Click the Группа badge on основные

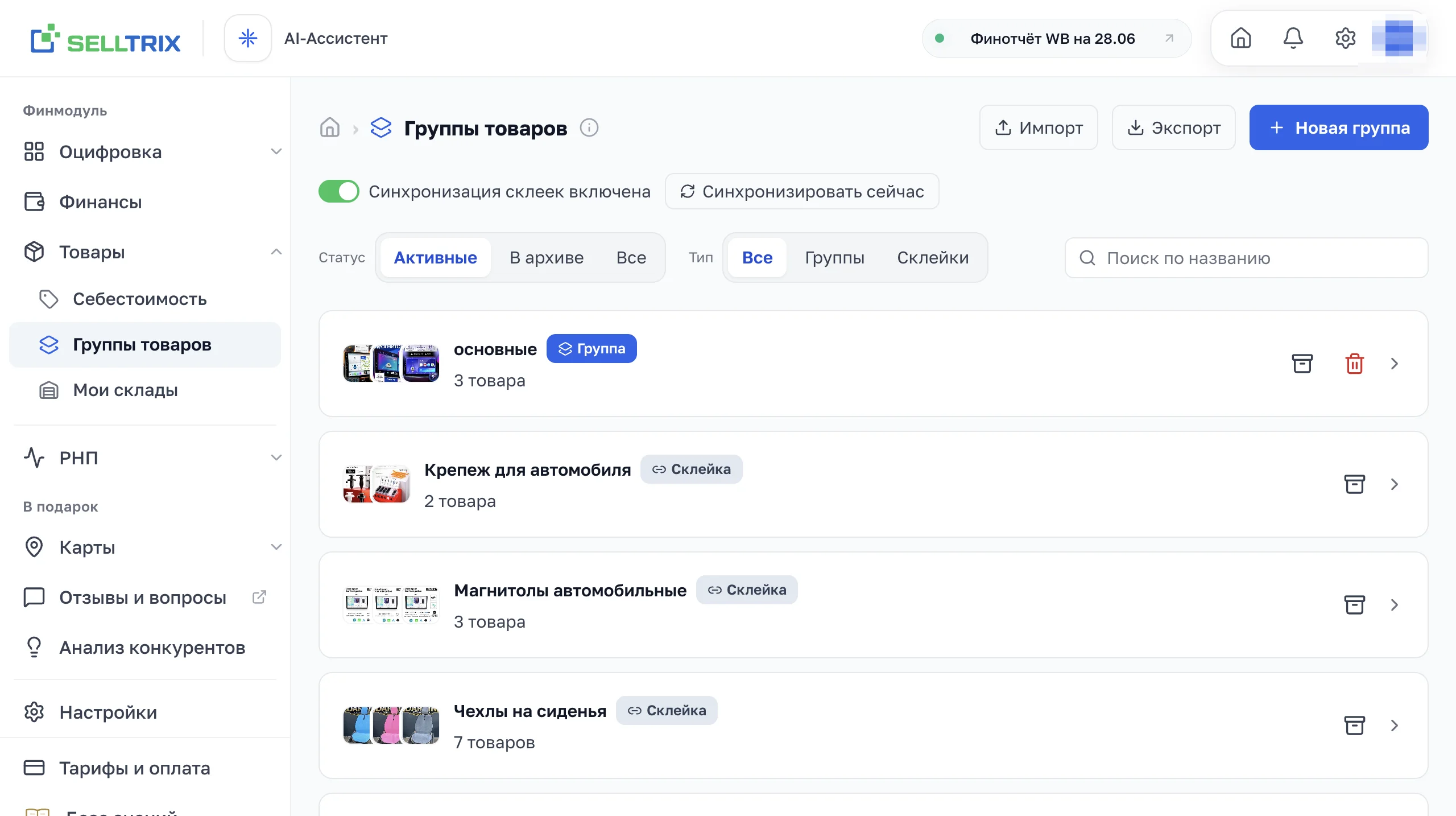pos(591,348)
